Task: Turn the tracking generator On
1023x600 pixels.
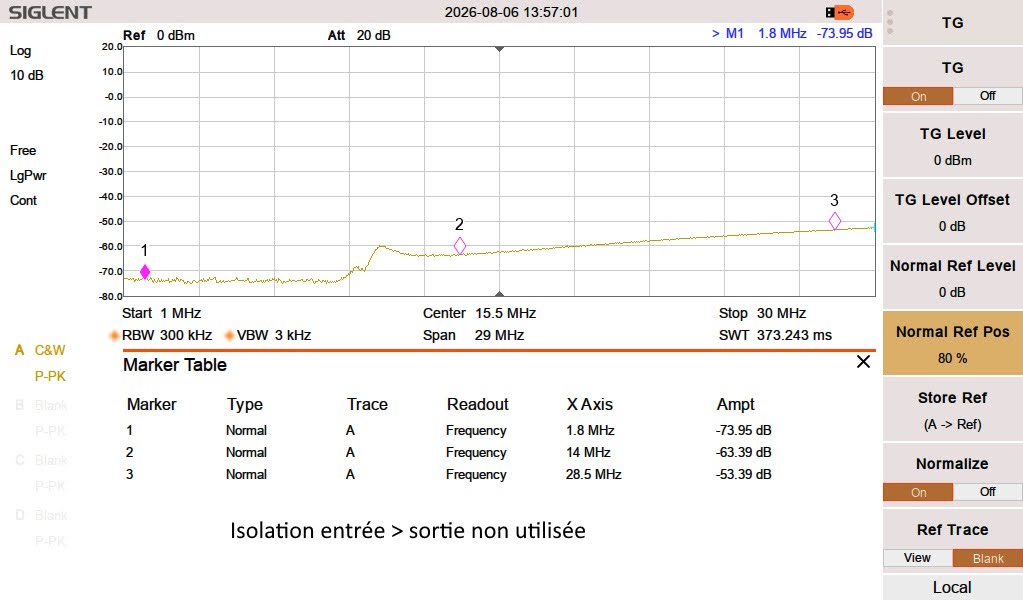Action: pyautogui.click(x=918, y=97)
